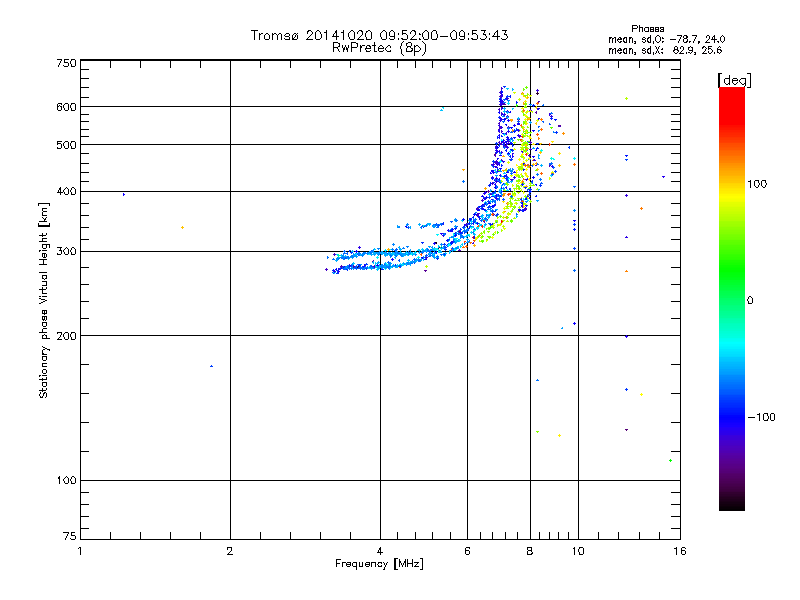Screen dimensions: 800x600
Task: Click the orange point near 340 km left of 2 MHz
Action: pyautogui.click(x=182, y=228)
